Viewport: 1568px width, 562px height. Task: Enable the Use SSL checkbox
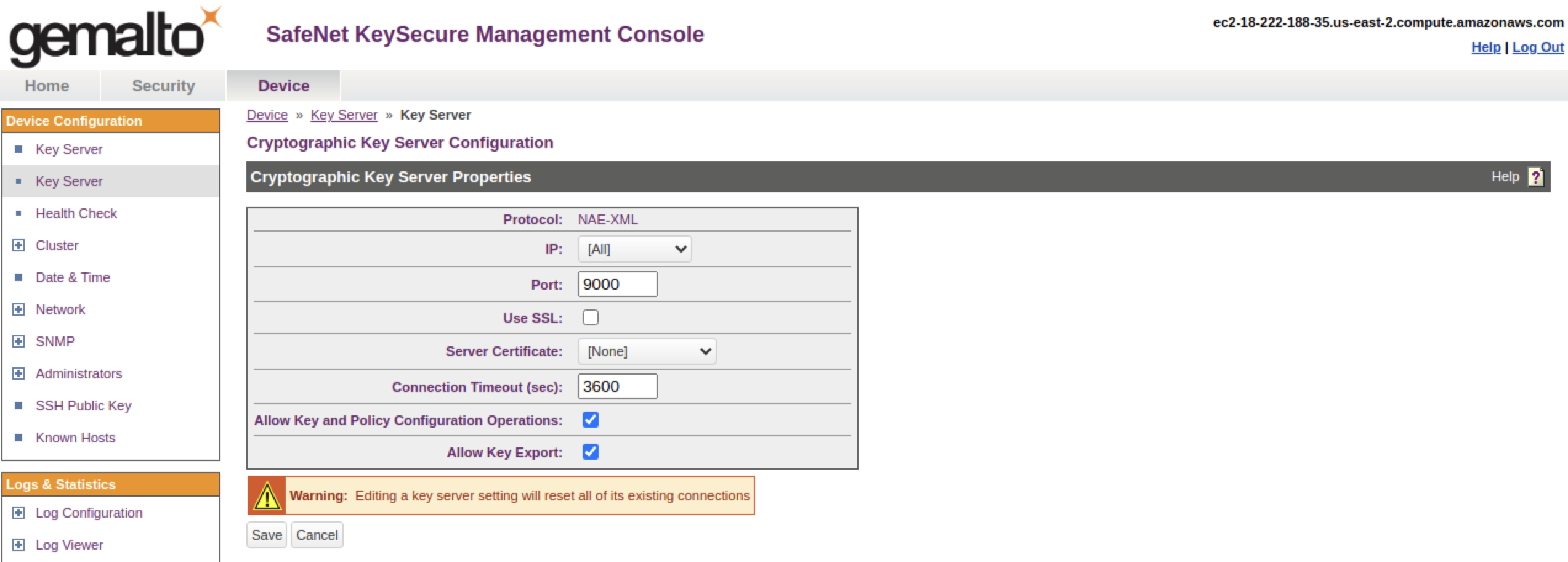[590, 318]
